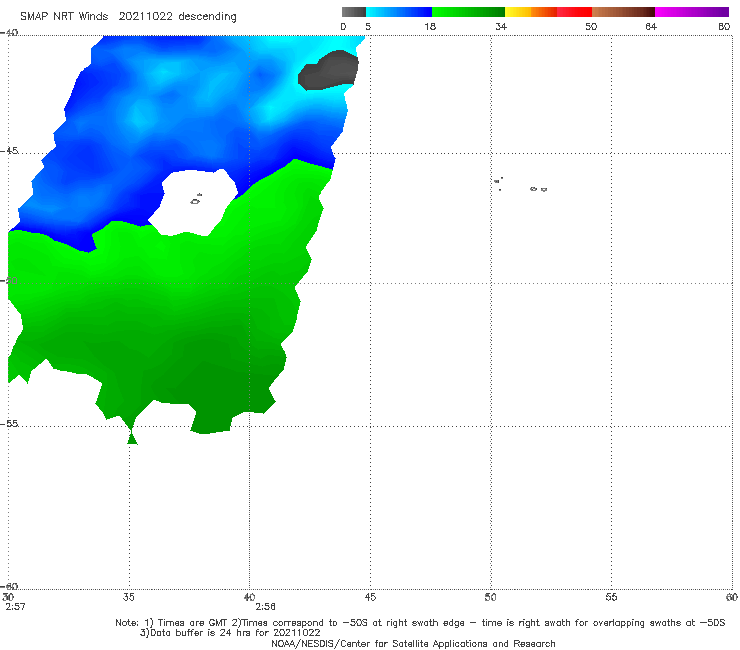Click the island outlines east of 50 longitude
This screenshot has height=650, width=740.
click(x=520, y=185)
